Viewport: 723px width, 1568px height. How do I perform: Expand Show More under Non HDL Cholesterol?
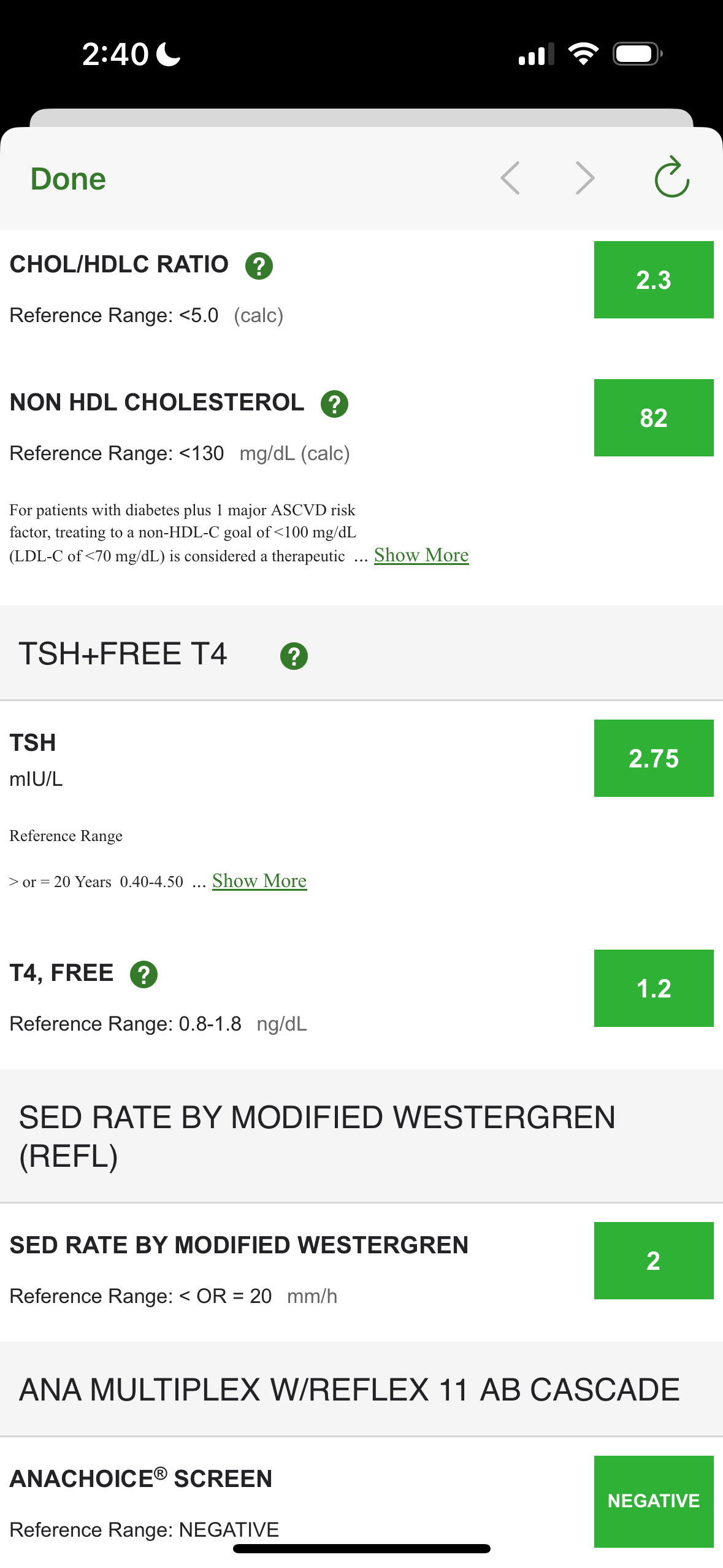(x=421, y=555)
